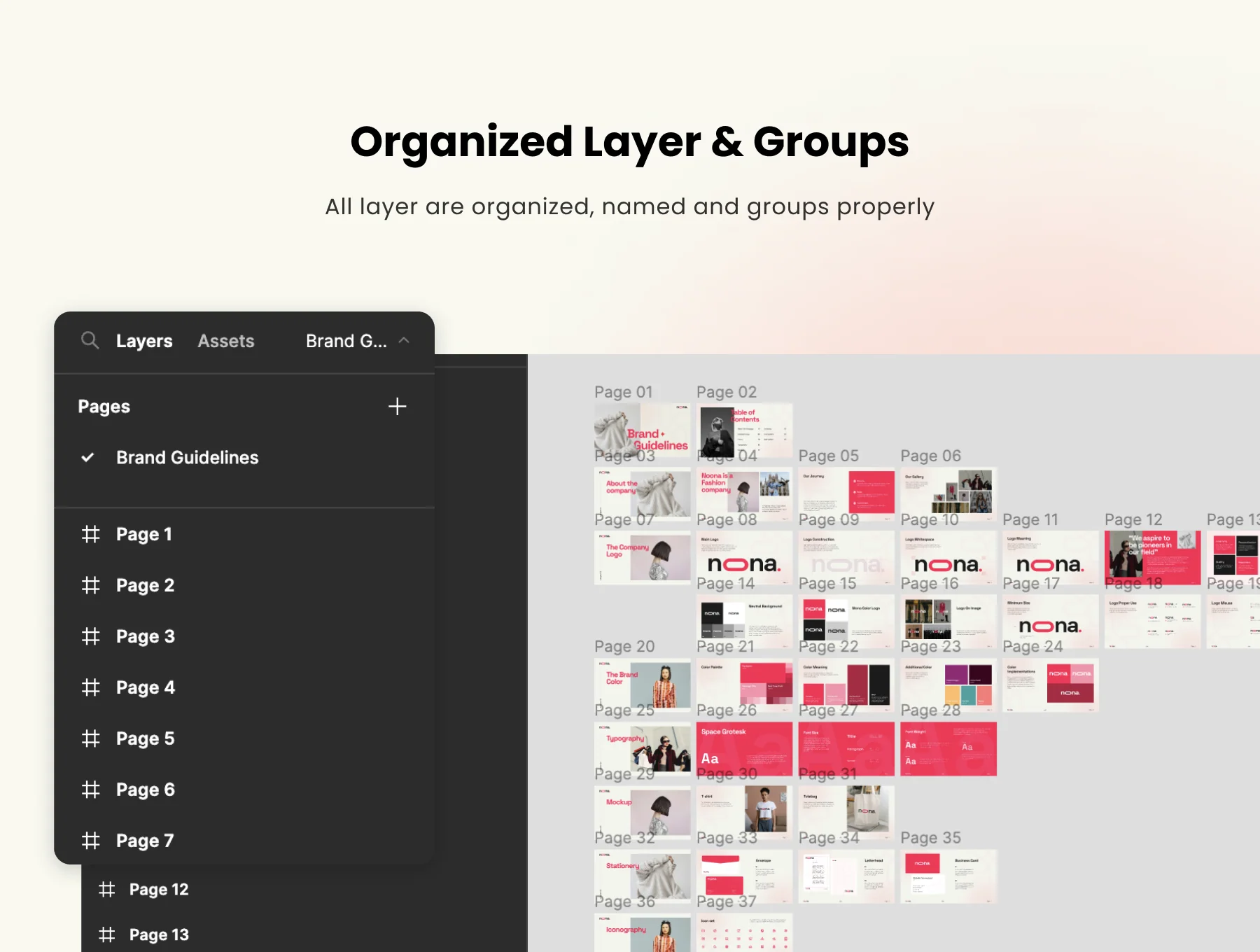
Task: Select the Page 35 business card frame
Action: (x=948, y=876)
